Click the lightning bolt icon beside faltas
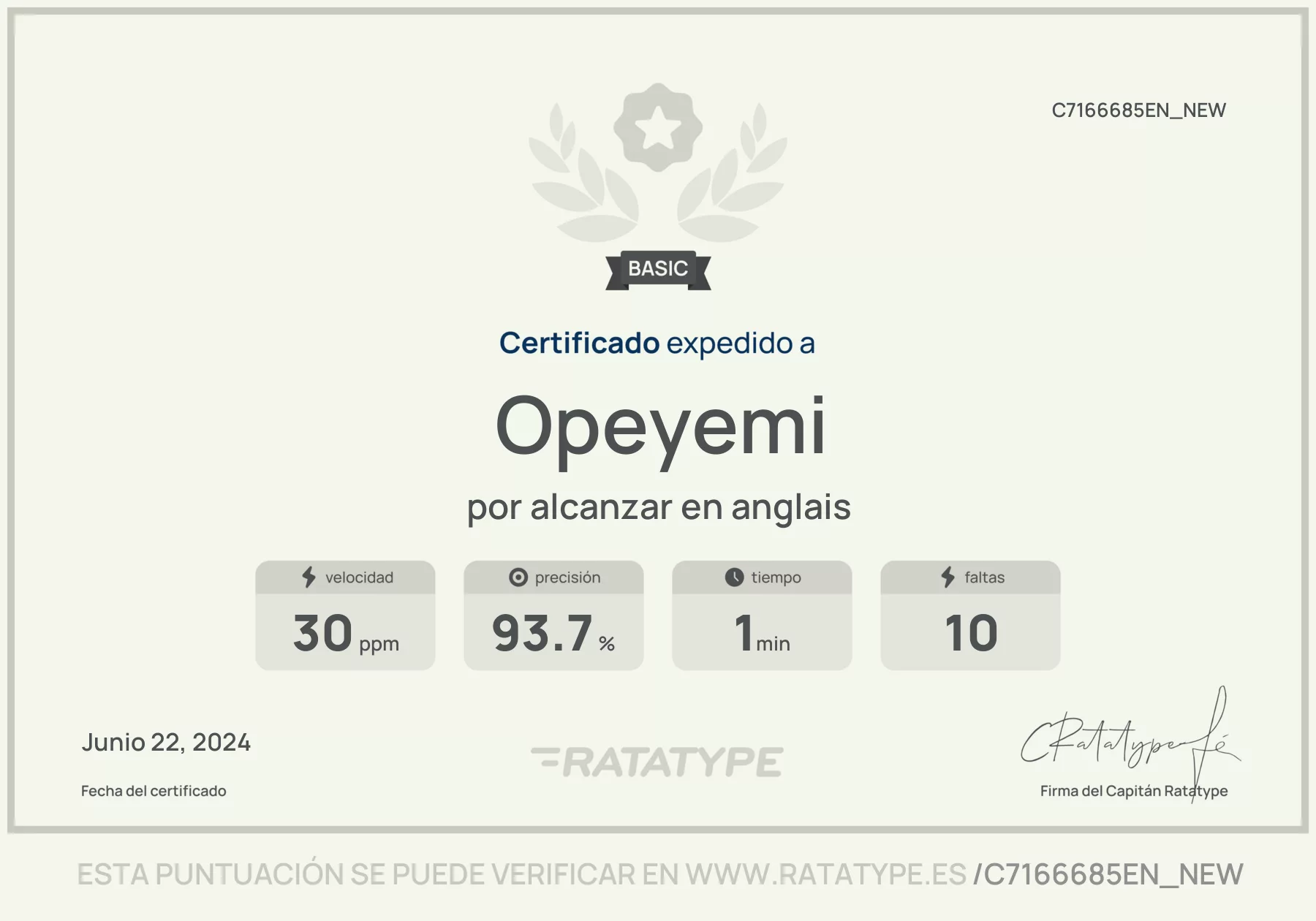 coord(948,577)
